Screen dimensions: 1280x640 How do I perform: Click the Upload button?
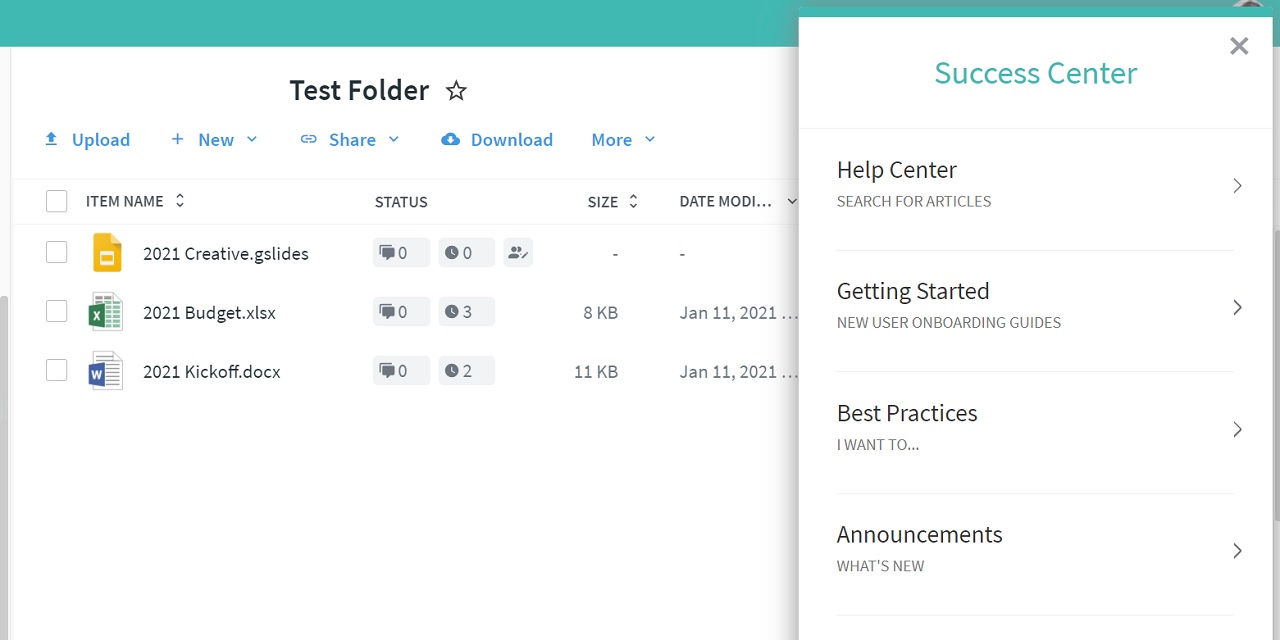pos(87,140)
